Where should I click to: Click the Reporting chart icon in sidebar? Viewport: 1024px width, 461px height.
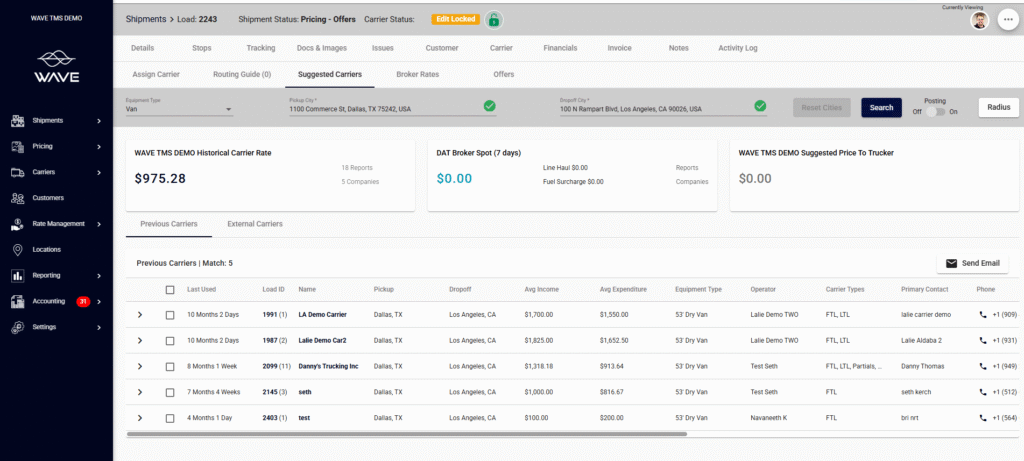(x=18, y=275)
